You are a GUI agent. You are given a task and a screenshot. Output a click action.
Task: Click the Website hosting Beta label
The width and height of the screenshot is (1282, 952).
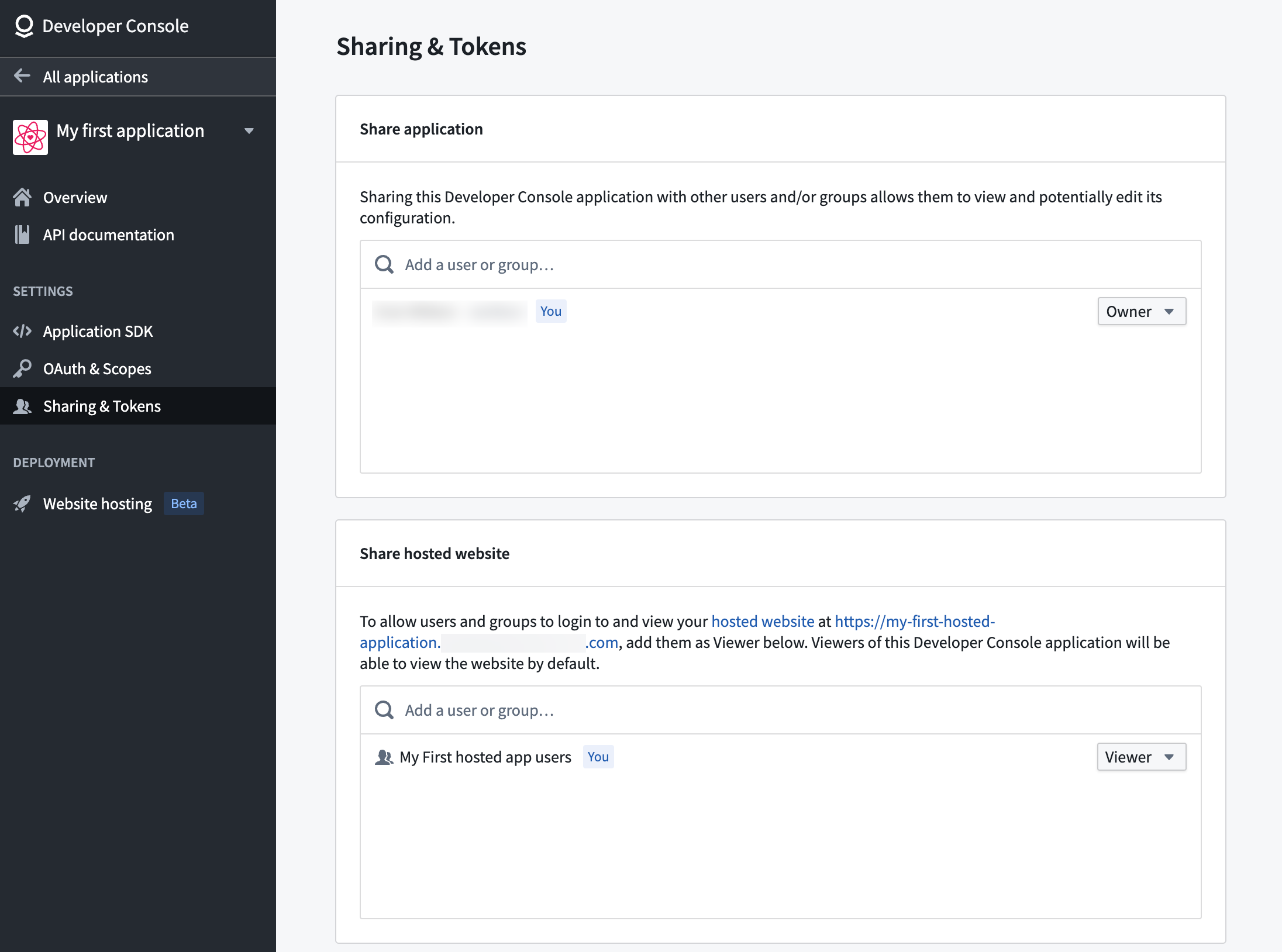tap(183, 503)
